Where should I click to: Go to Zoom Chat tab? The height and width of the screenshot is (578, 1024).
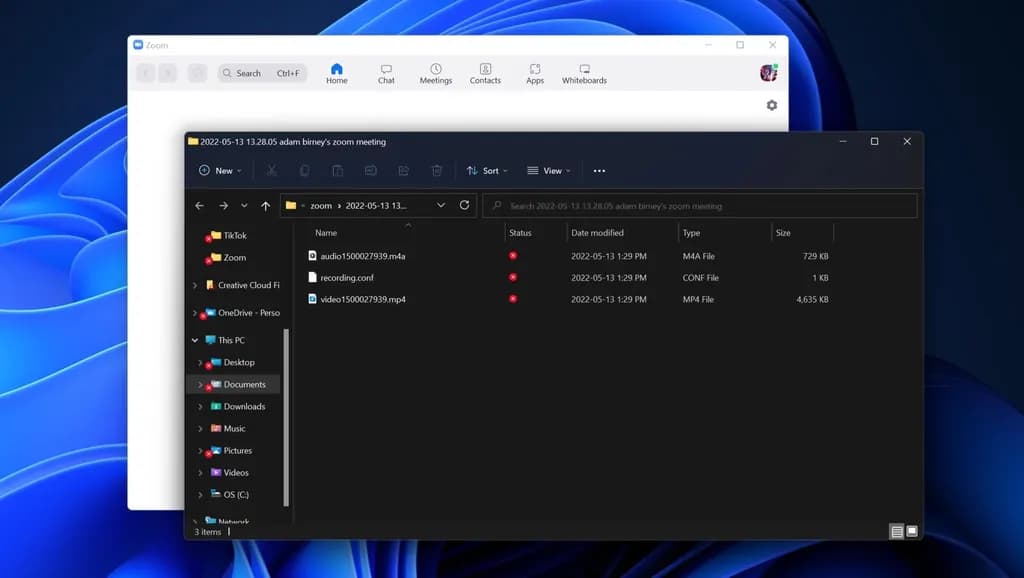click(386, 74)
